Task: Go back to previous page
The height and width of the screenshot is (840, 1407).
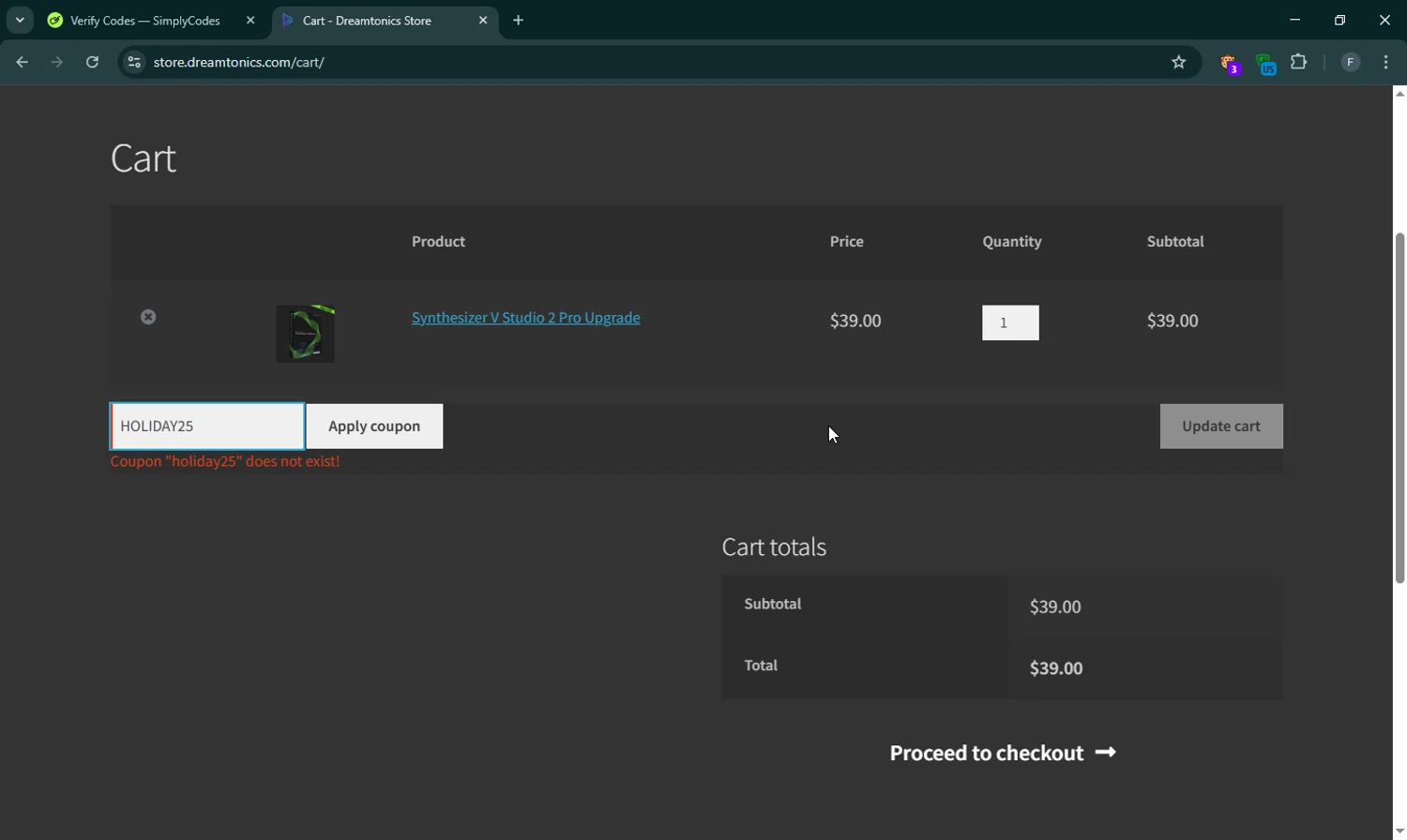Action: click(22, 63)
